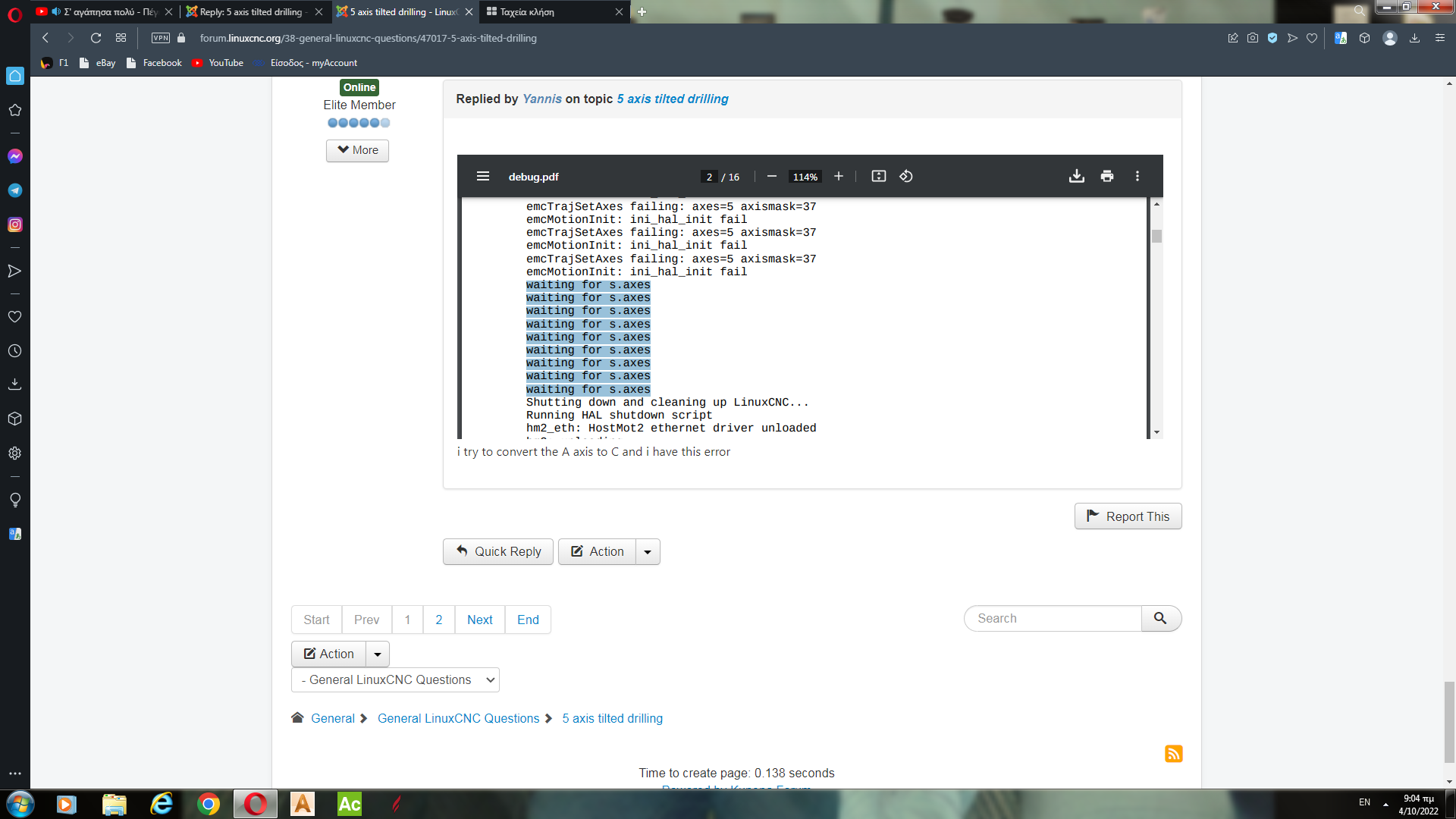Click the RSS feed icon
This screenshot has height=819, width=1456.
tap(1173, 754)
